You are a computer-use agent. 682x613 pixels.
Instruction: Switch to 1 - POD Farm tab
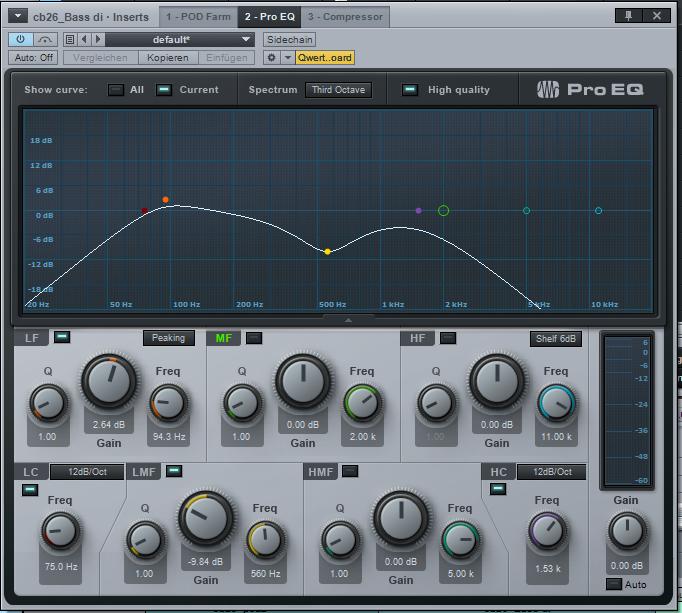[x=198, y=17]
